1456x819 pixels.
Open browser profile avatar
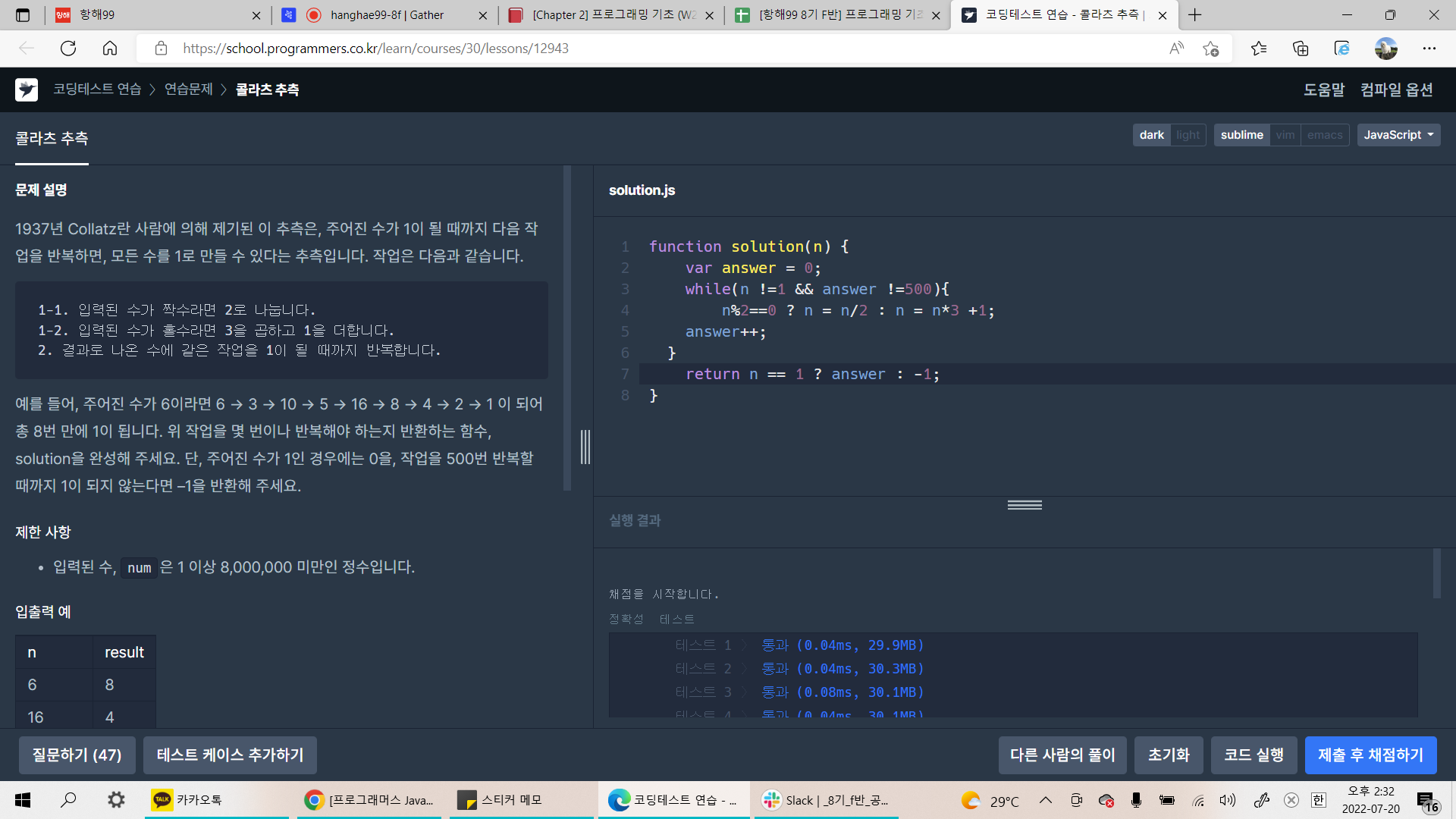point(1385,49)
